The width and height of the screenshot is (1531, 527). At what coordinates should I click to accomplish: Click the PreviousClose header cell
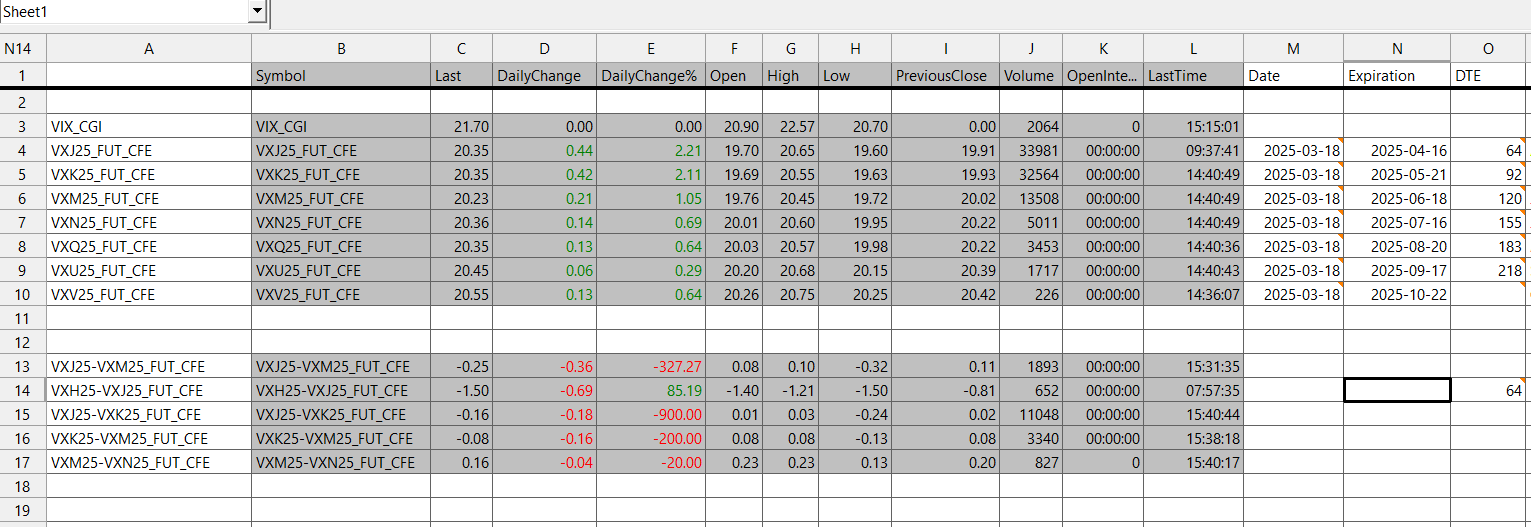click(x=945, y=75)
